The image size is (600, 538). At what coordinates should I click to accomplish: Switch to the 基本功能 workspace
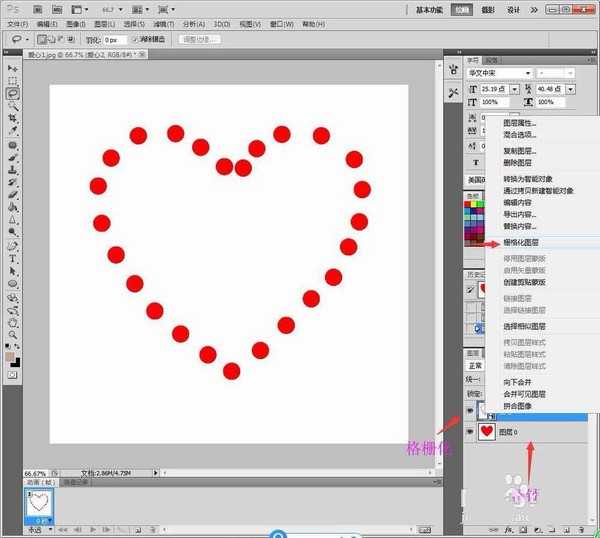(x=432, y=9)
